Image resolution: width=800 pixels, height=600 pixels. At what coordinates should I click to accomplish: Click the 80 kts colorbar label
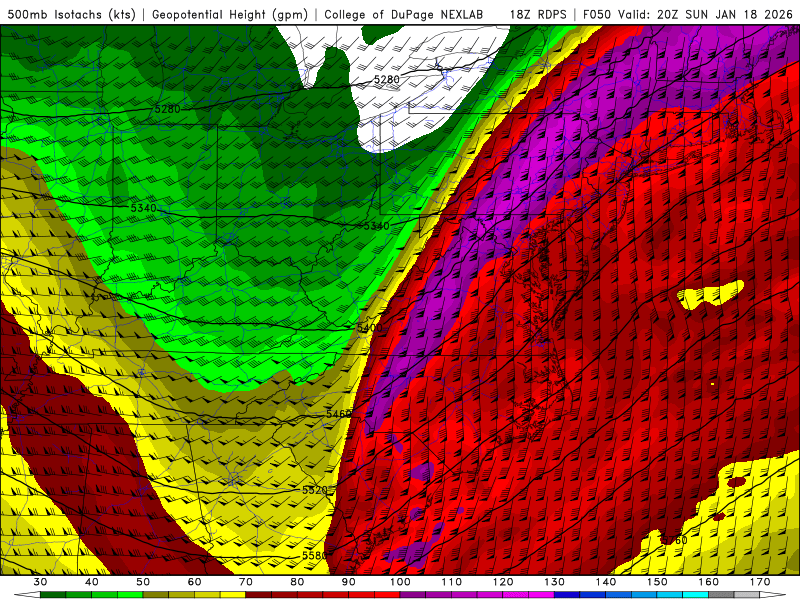point(297,582)
